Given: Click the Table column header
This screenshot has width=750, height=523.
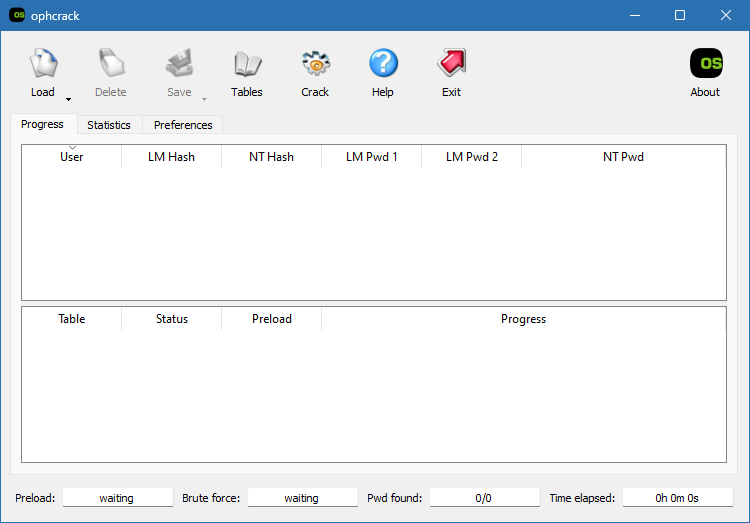Looking at the screenshot, I should tap(72, 319).
